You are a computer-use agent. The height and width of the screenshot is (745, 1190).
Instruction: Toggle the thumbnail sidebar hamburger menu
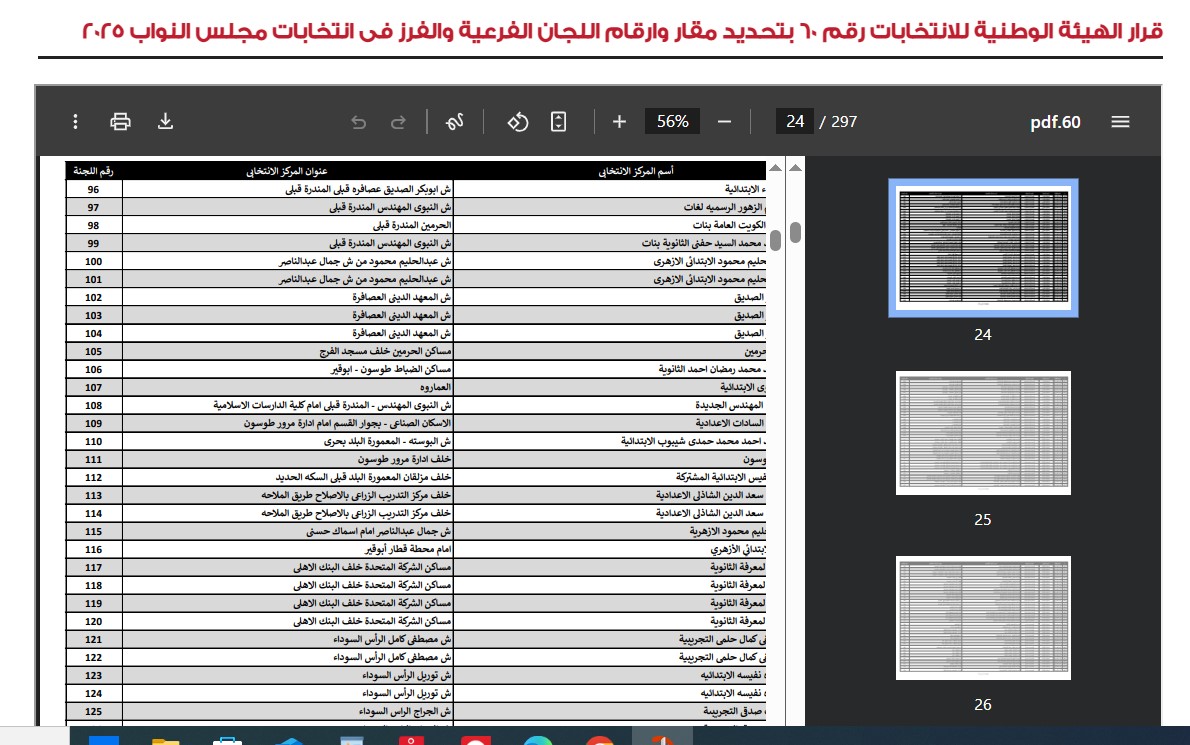(1120, 122)
